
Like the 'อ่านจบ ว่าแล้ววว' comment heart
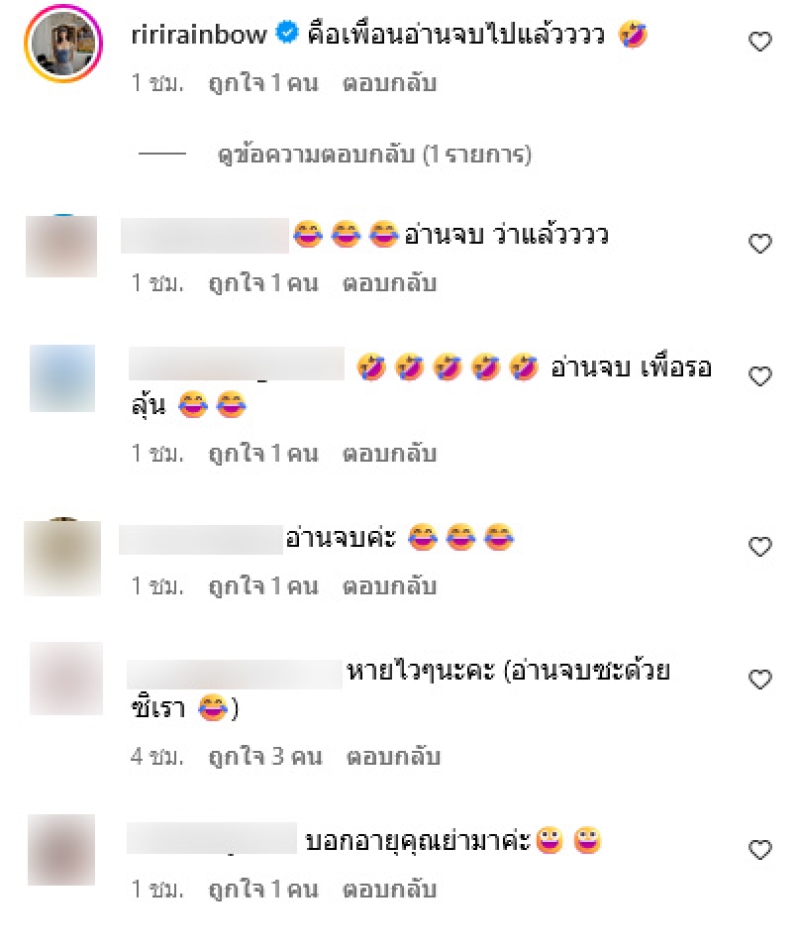pyautogui.click(x=760, y=243)
